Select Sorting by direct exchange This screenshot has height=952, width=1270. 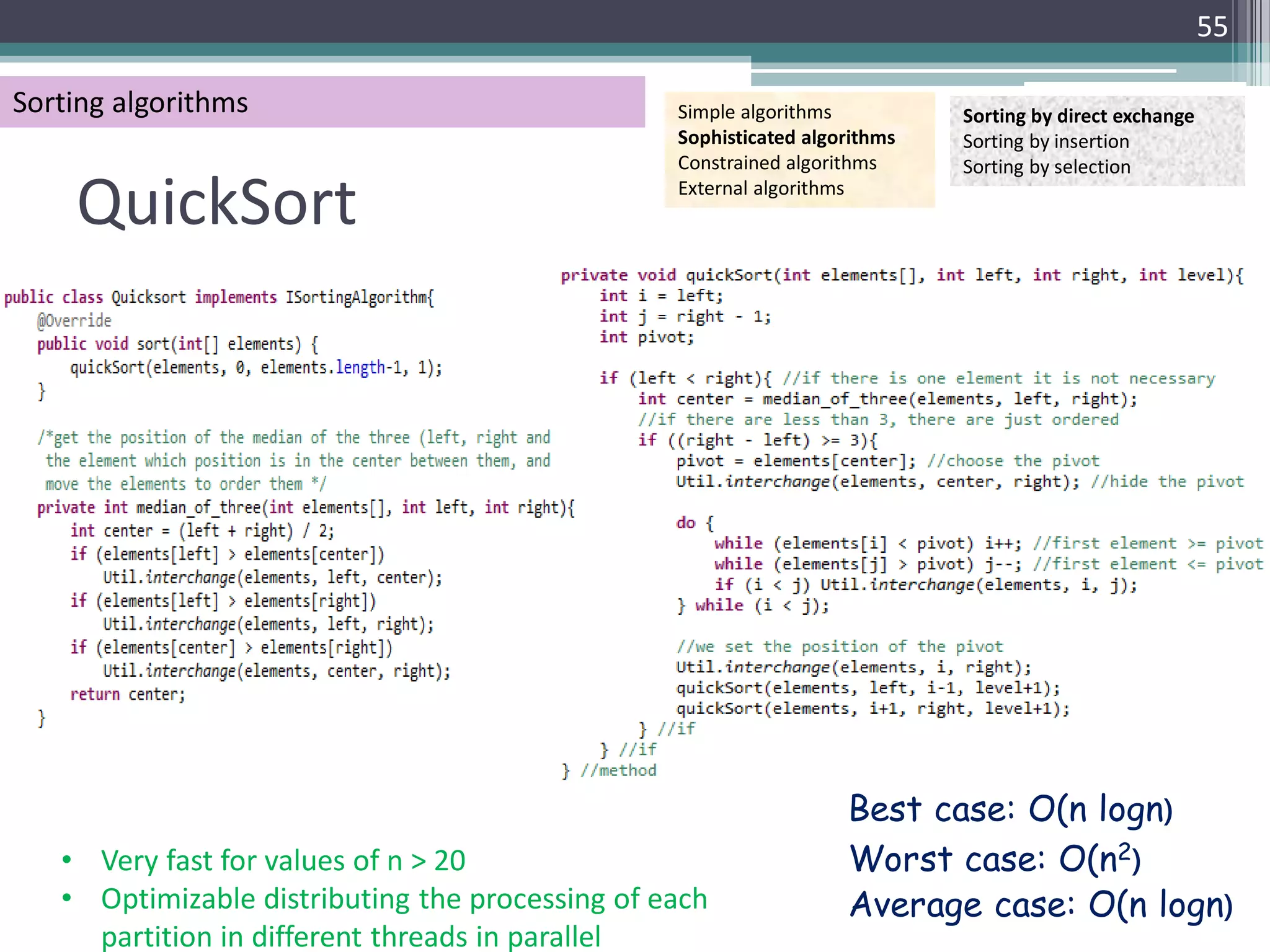1078,117
